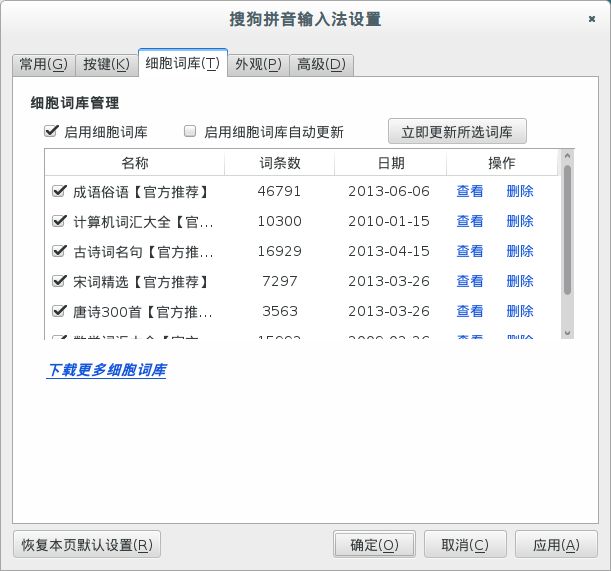Close the settings dialog window

pos(592,19)
